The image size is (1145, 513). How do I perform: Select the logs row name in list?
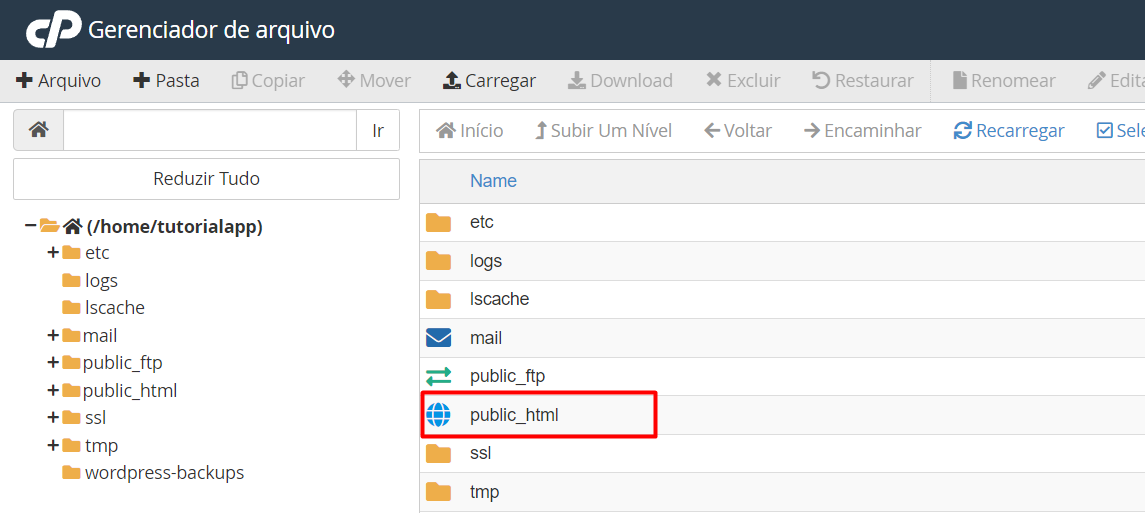[x=486, y=261]
